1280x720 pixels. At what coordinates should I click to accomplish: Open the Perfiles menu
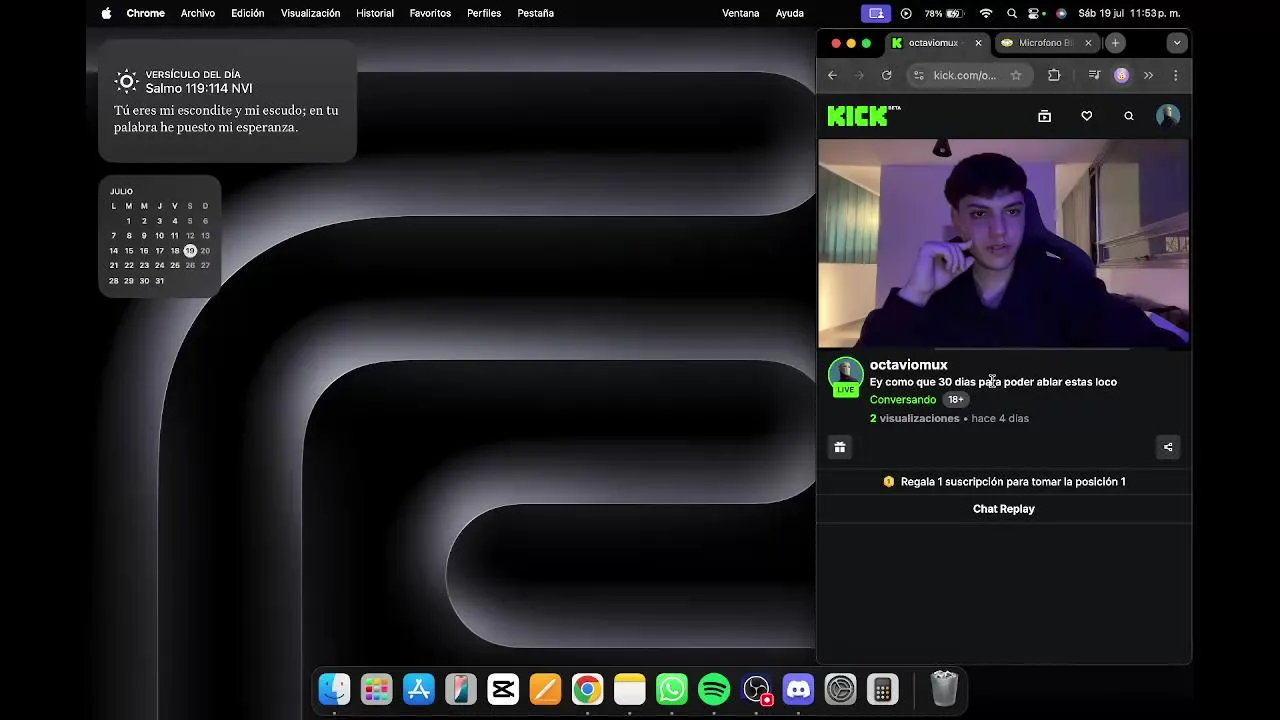click(x=484, y=13)
